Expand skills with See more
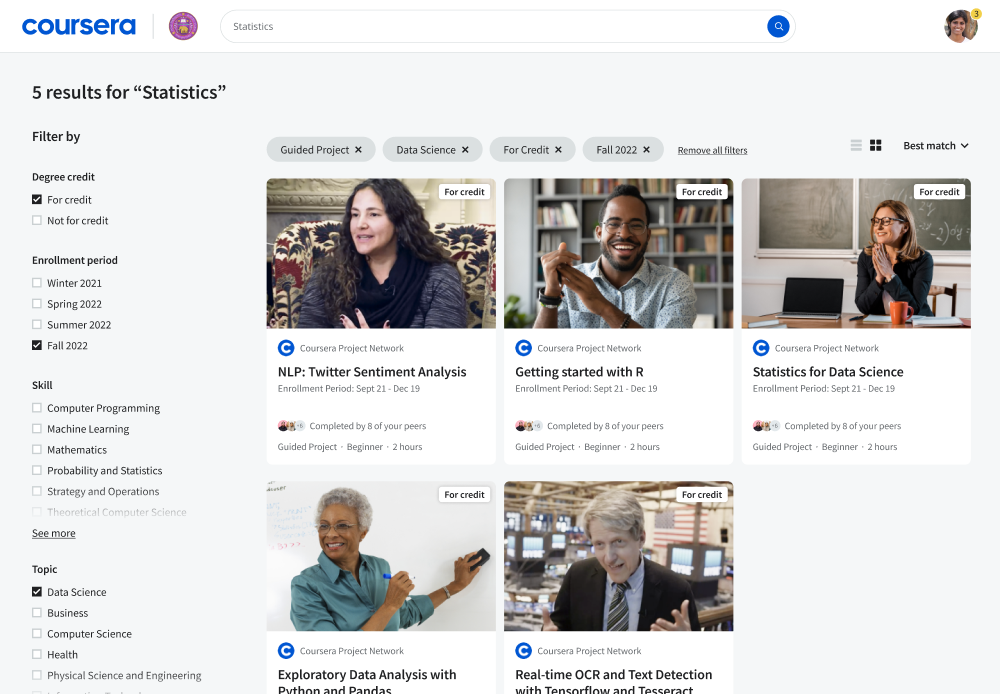 (x=54, y=533)
